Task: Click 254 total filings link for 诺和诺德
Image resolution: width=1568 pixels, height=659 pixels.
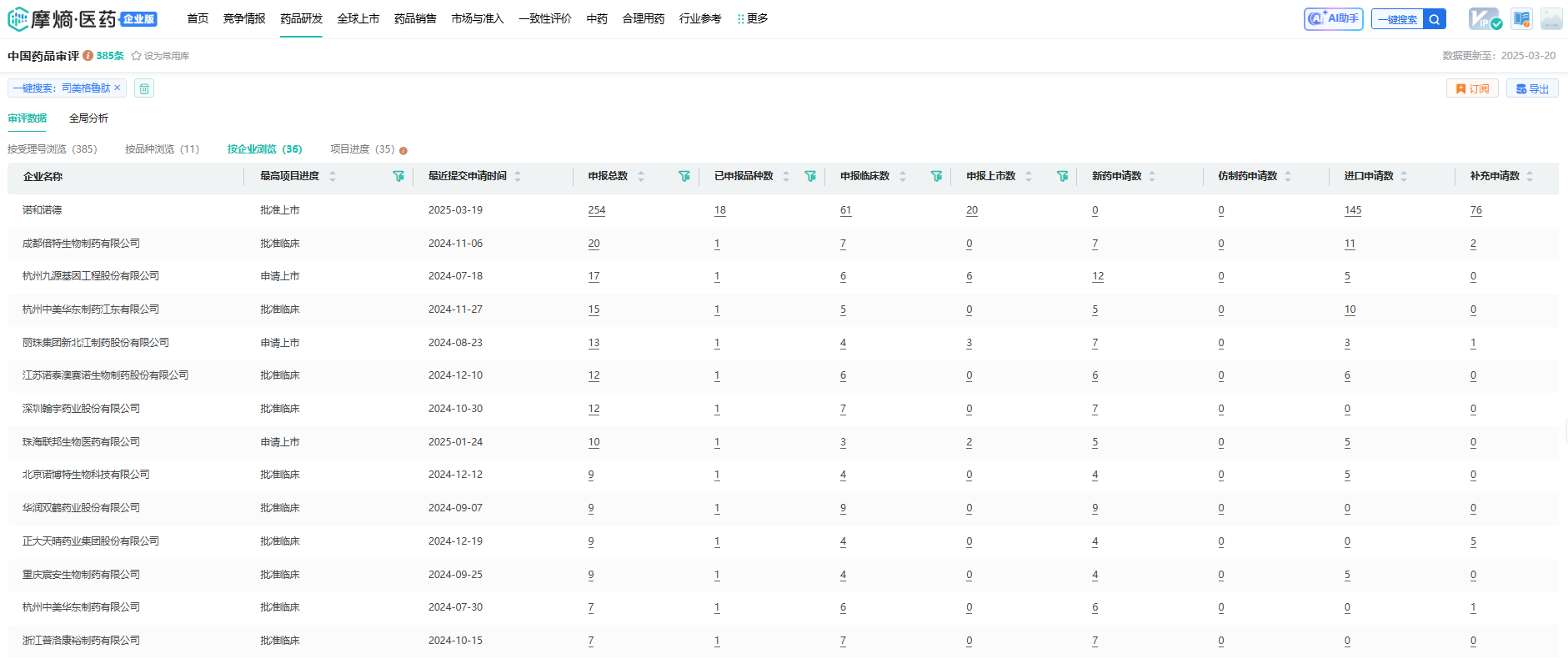Action: [597, 210]
